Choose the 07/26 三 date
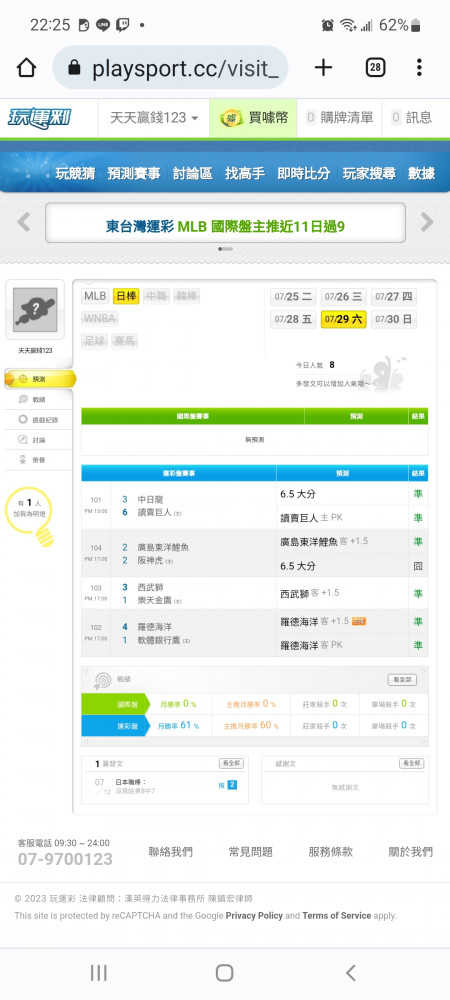 click(344, 297)
